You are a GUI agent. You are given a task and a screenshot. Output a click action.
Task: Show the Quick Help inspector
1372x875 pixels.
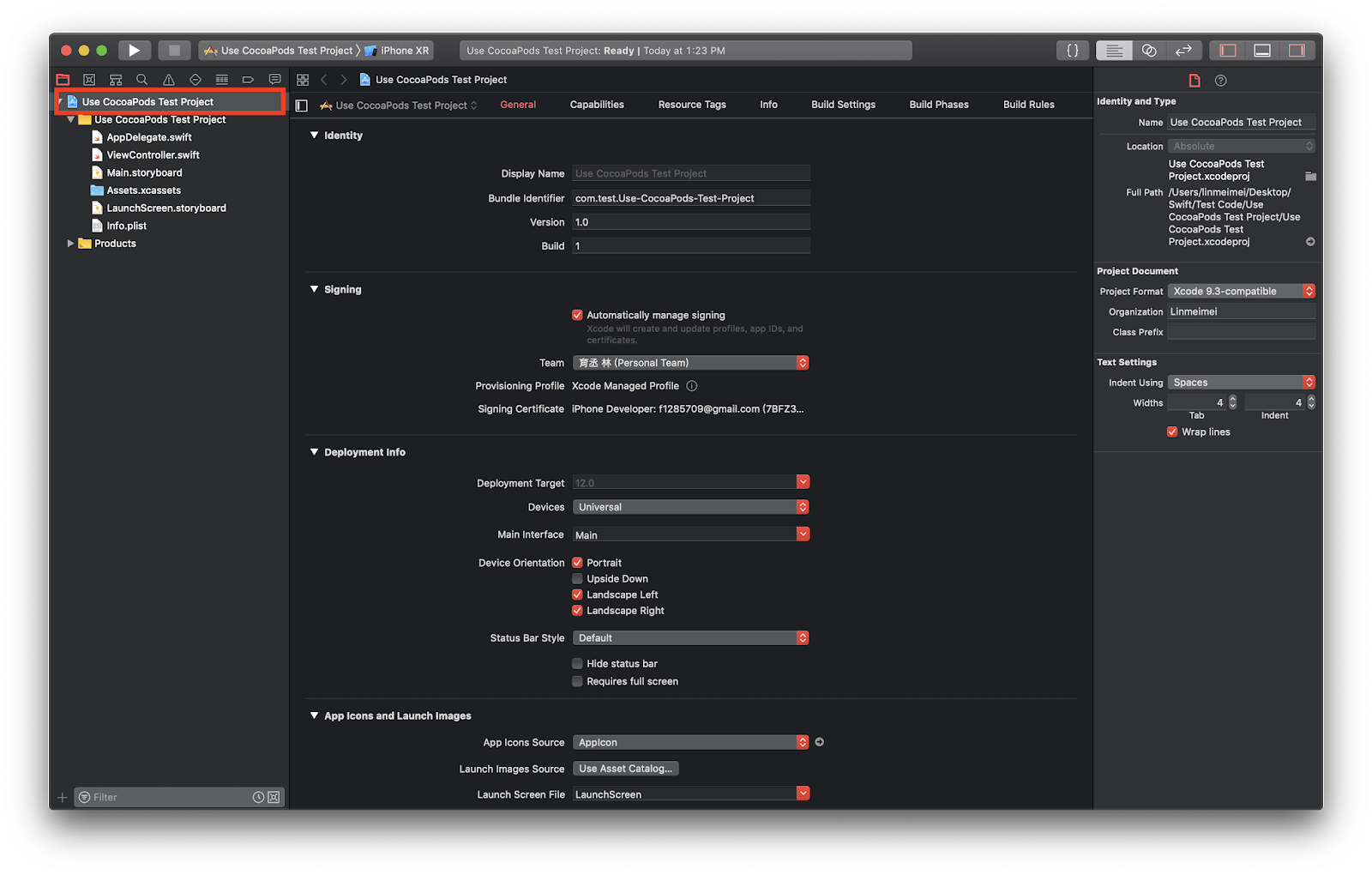1221,81
